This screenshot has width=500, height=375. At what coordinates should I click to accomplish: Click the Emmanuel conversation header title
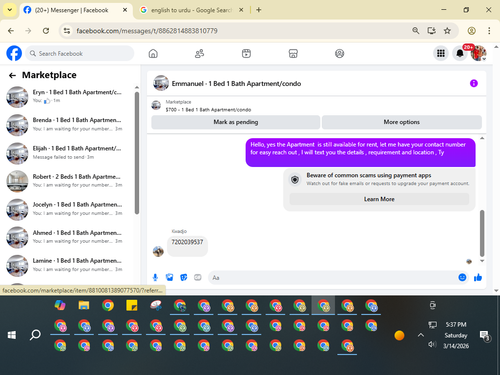pyautogui.click(x=236, y=84)
